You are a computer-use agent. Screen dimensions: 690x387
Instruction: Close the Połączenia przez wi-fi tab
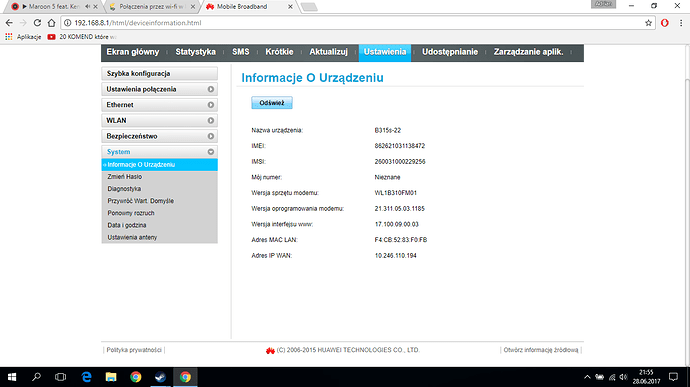point(193,7)
